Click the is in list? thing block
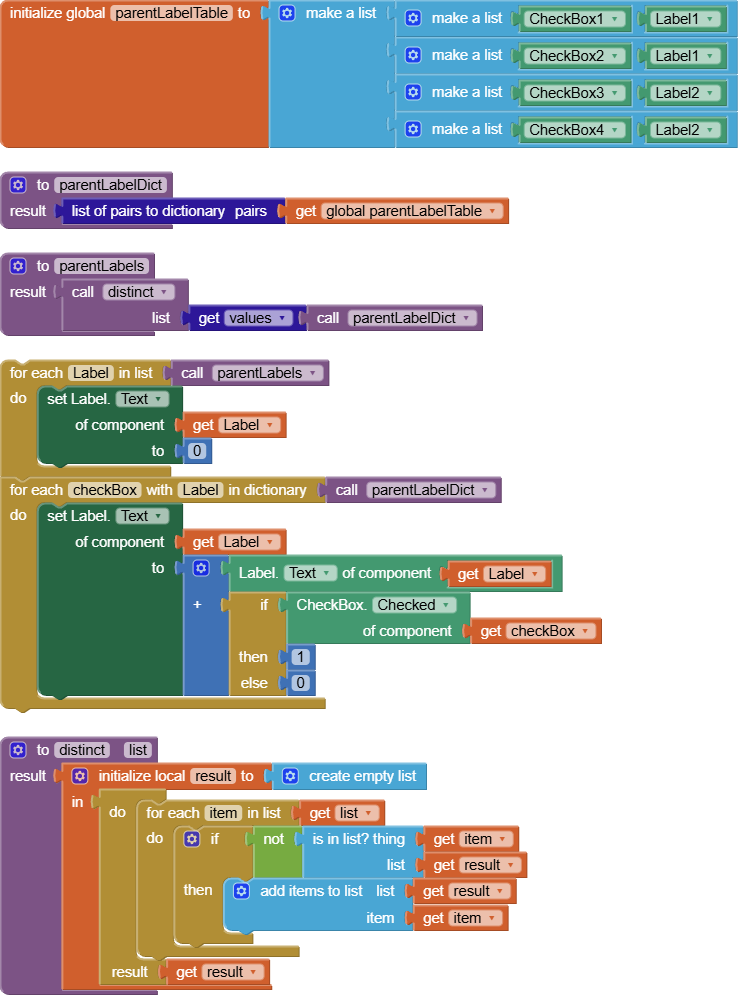Screen dimensions: 738x995 click(x=358, y=839)
